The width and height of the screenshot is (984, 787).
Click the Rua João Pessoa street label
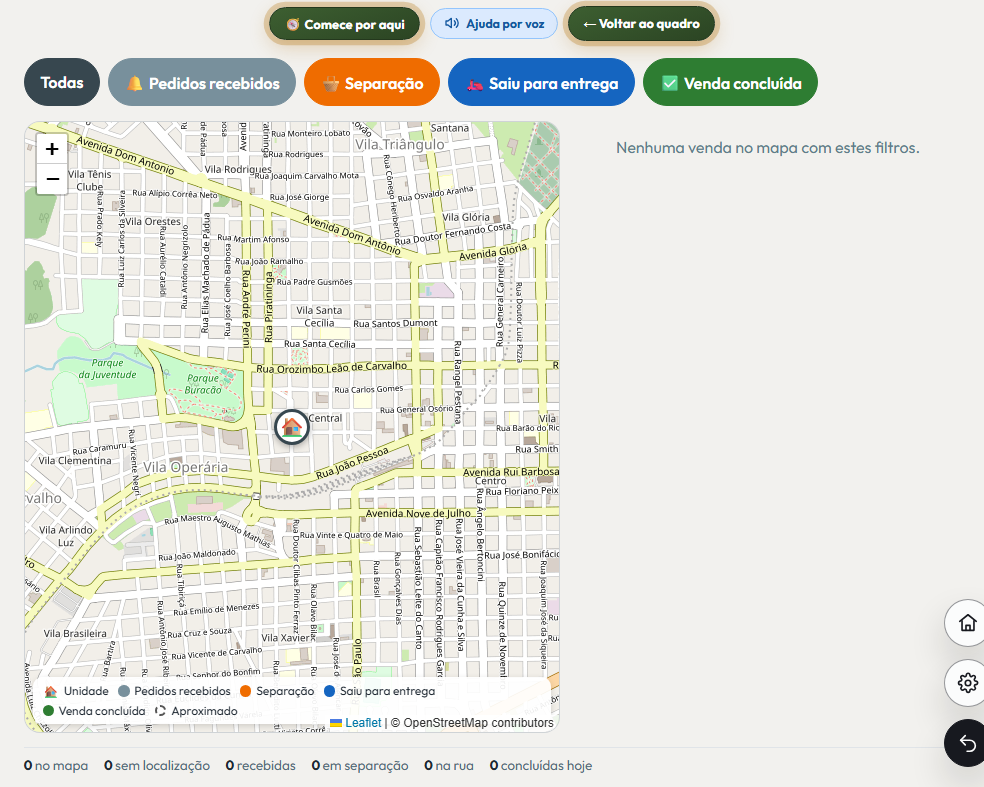pyautogui.click(x=352, y=463)
